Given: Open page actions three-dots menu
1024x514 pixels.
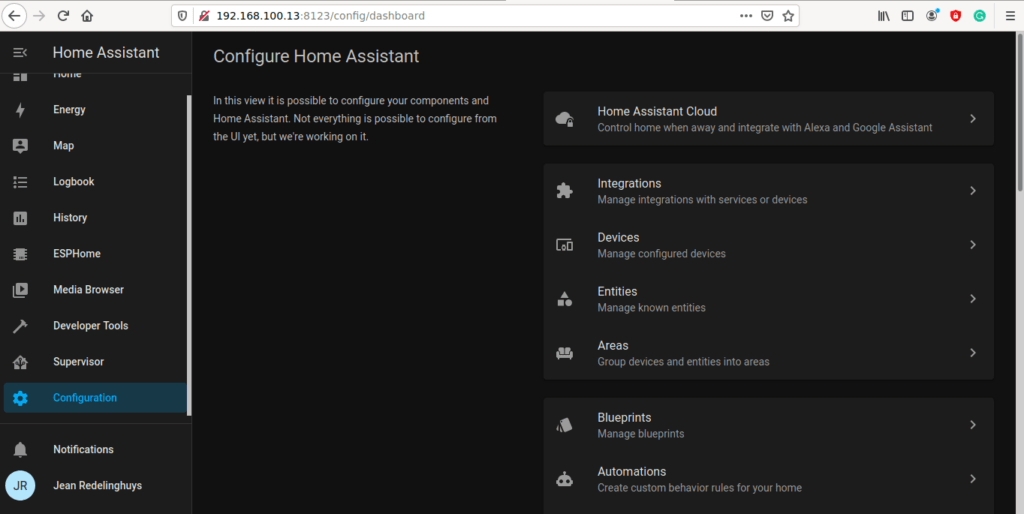Looking at the screenshot, I should click(x=746, y=16).
